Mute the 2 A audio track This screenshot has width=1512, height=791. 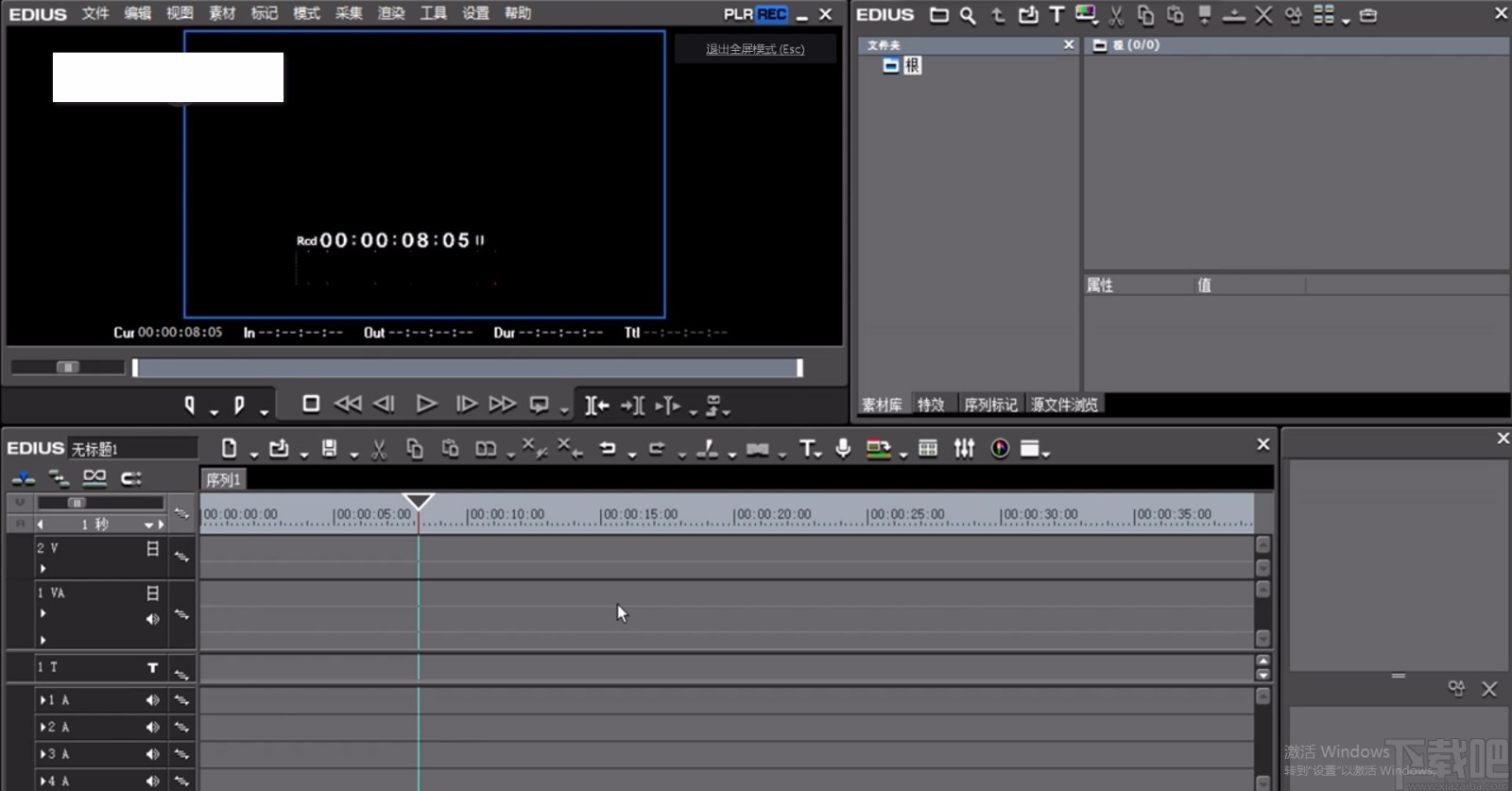click(152, 728)
